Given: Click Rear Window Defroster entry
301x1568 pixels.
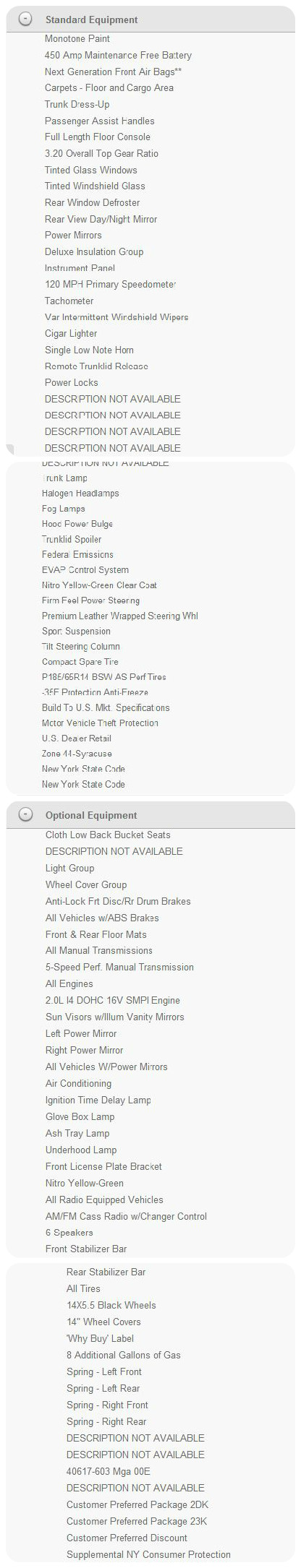Looking at the screenshot, I should [x=93, y=203].
